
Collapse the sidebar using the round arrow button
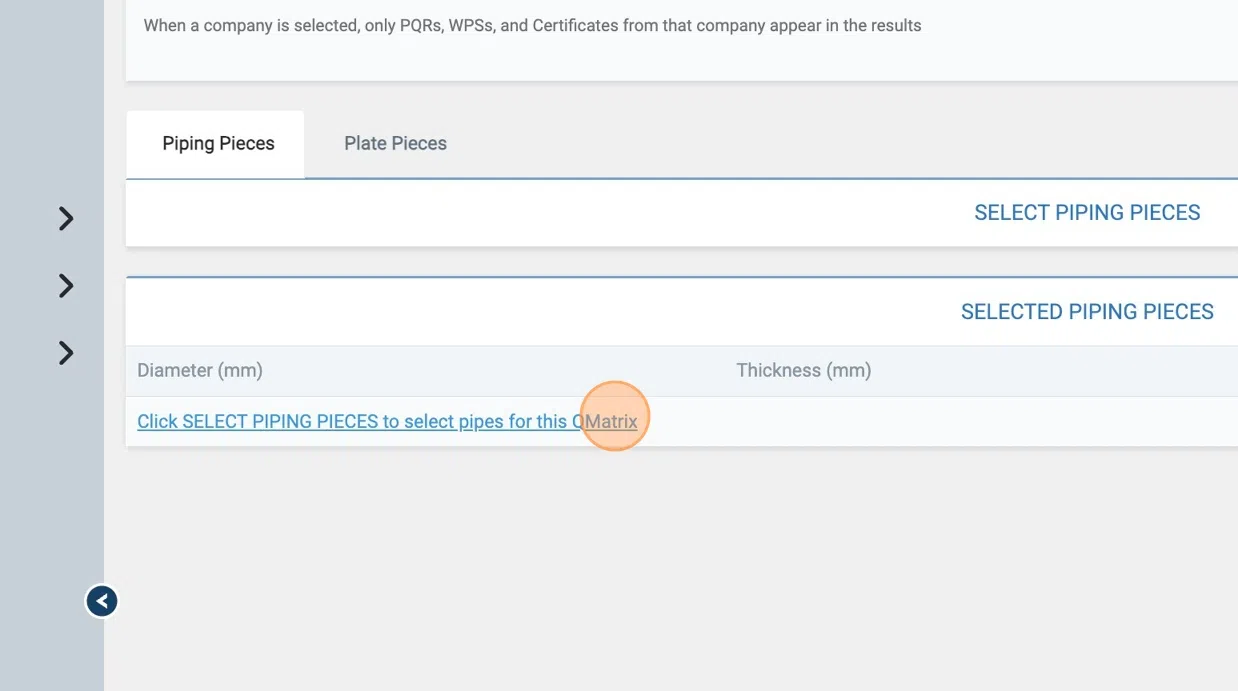(x=102, y=601)
